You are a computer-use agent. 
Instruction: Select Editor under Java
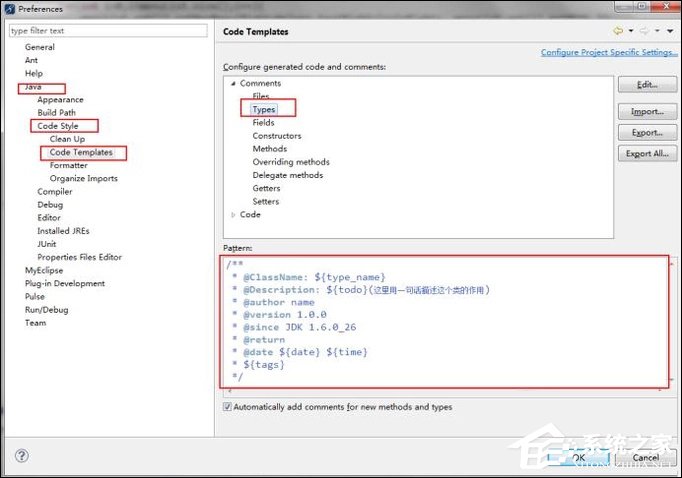tap(49, 217)
